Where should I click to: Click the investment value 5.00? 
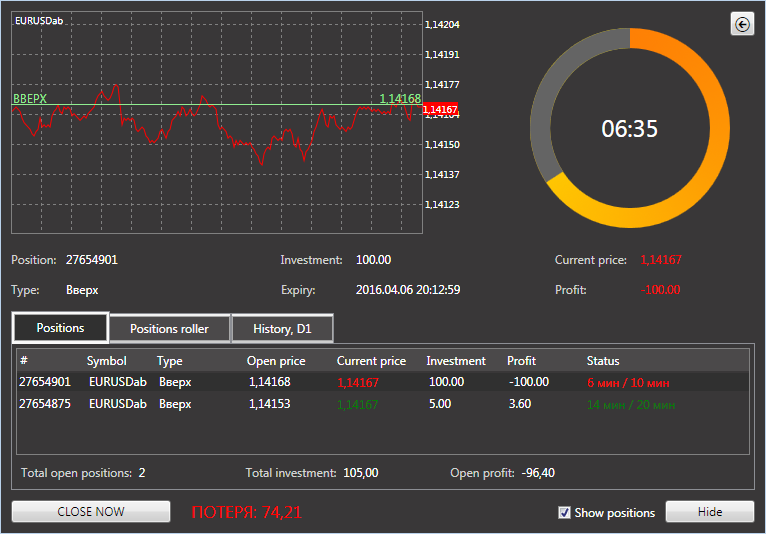click(440, 404)
